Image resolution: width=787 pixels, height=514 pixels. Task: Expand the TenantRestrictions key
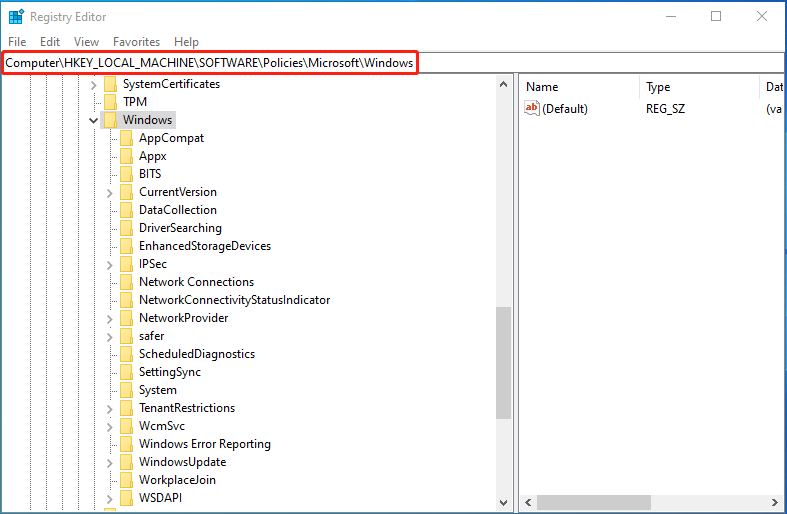point(109,409)
